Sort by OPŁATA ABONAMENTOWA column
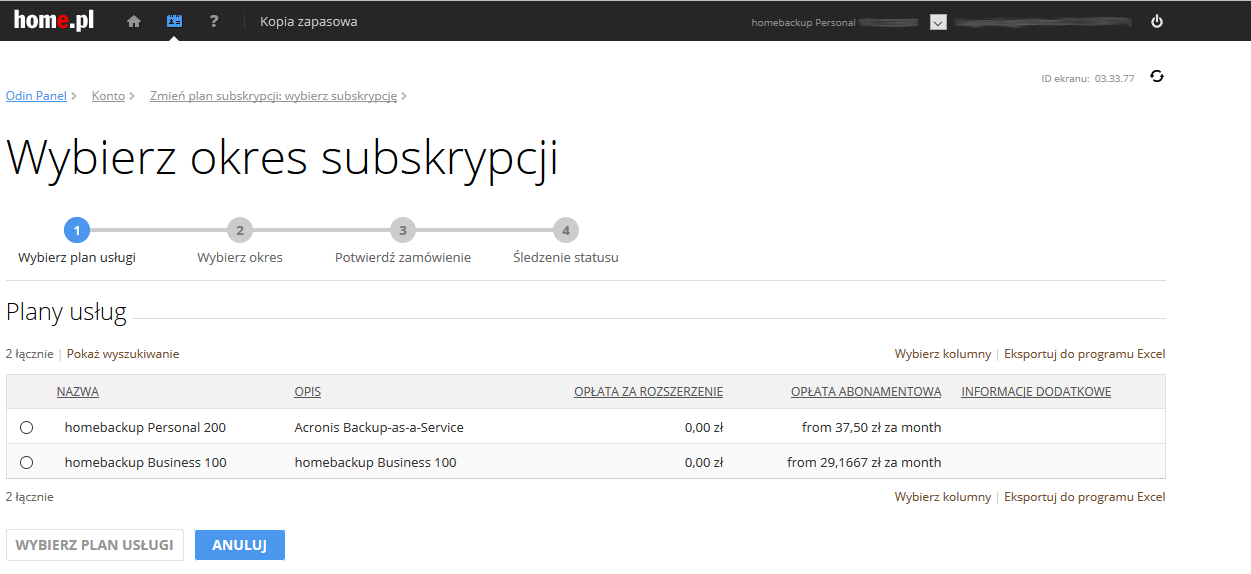Viewport: 1251px width, 574px height. (x=866, y=392)
